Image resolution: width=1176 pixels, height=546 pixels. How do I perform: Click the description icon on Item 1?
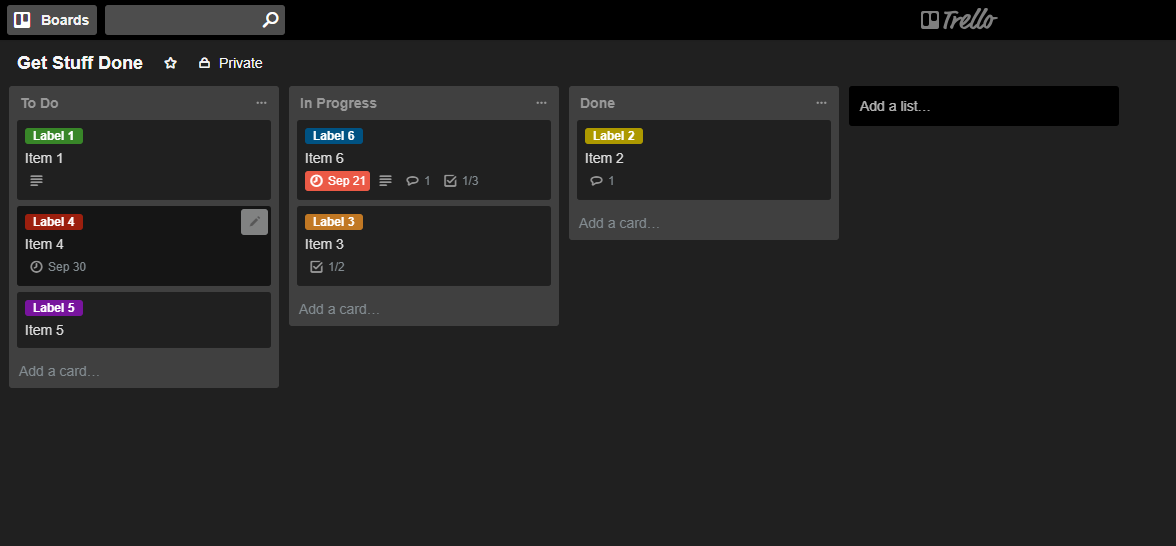tap(36, 181)
